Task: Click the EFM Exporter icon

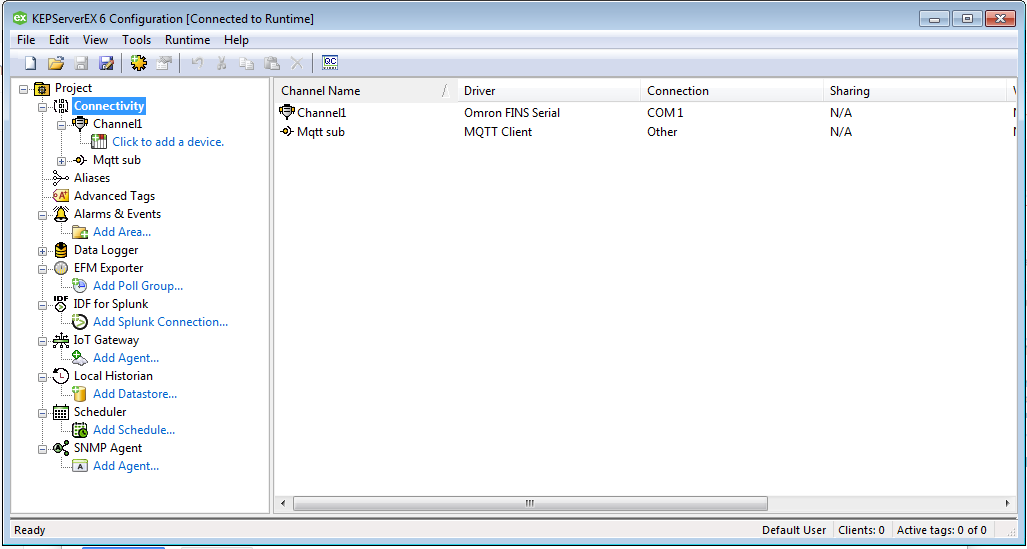Action: pyautogui.click(x=61, y=268)
